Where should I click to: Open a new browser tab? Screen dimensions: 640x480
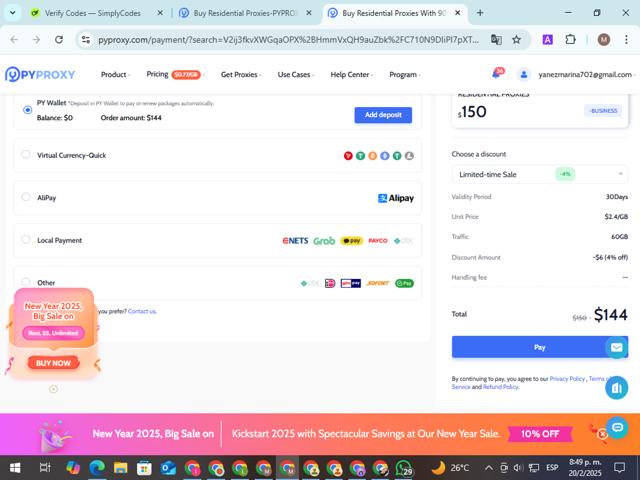(480, 13)
